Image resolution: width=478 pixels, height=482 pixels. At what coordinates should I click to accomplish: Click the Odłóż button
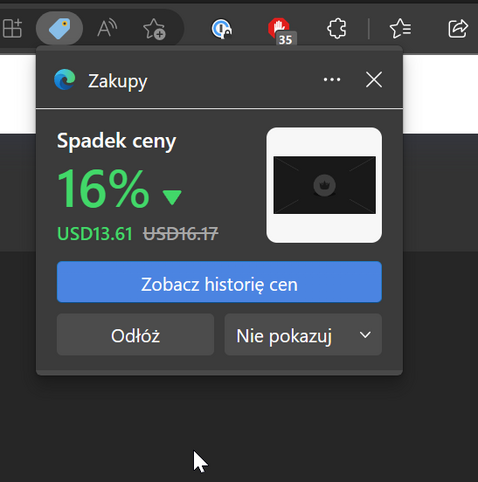[x=135, y=335]
